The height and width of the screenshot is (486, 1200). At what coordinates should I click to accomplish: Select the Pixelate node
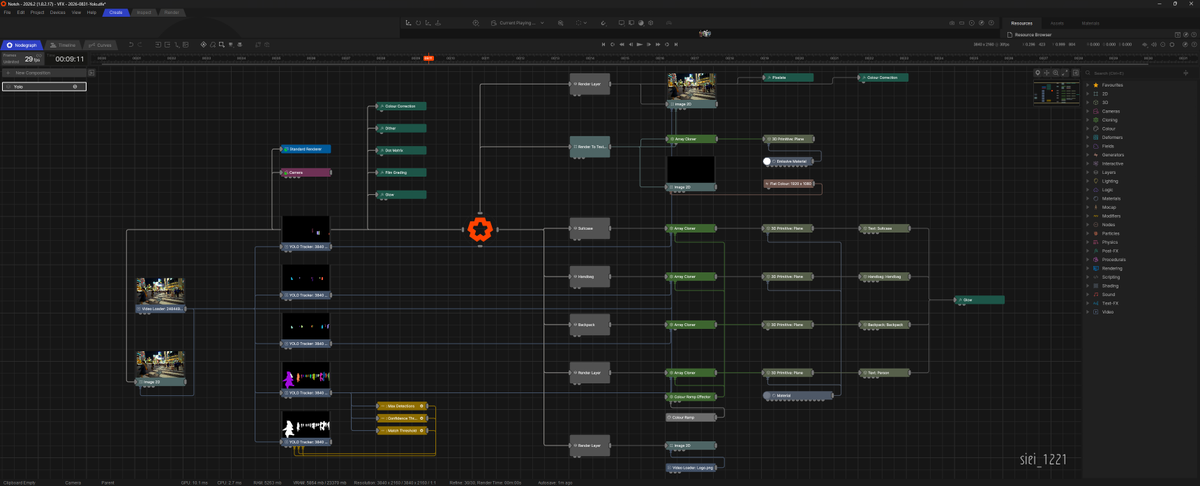pyautogui.click(x=788, y=77)
